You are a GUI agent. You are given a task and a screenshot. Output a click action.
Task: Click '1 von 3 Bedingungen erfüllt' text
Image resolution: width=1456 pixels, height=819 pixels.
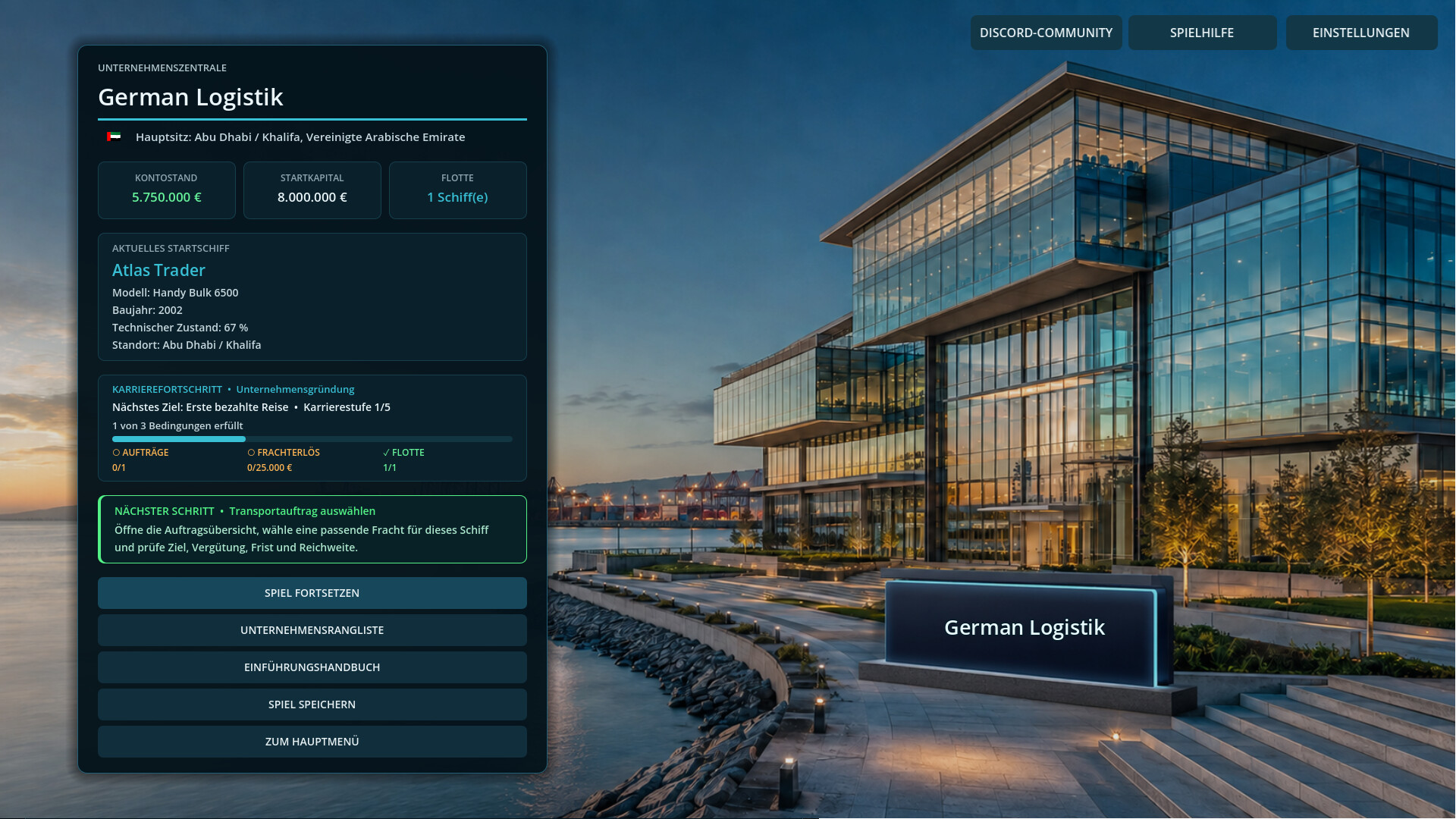pos(177,426)
